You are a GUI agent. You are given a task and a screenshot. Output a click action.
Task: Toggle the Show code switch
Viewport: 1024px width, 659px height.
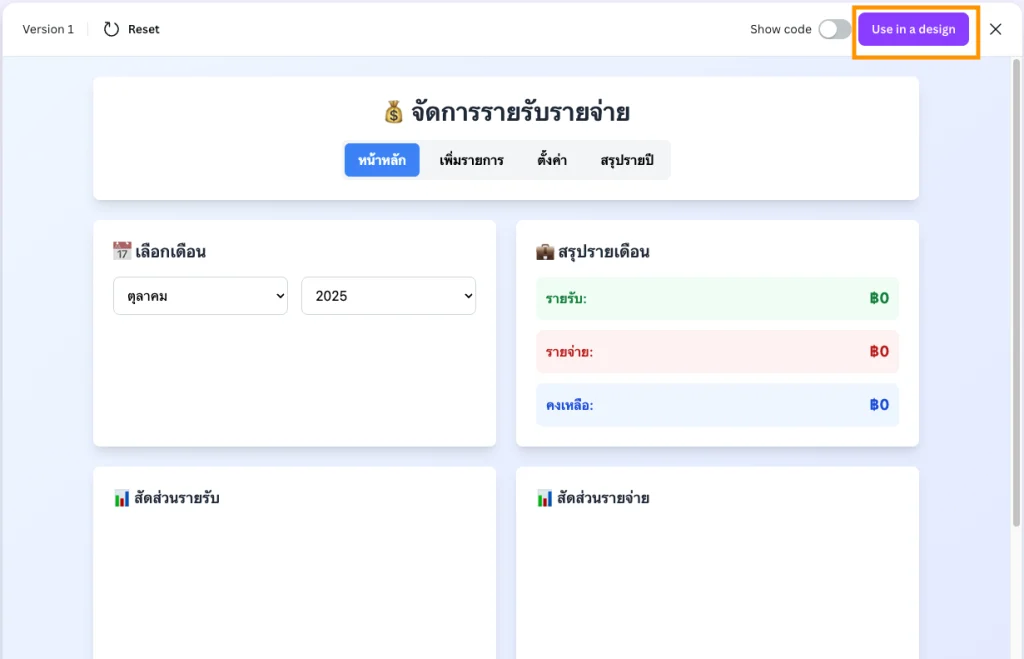pyautogui.click(x=834, y=29)
